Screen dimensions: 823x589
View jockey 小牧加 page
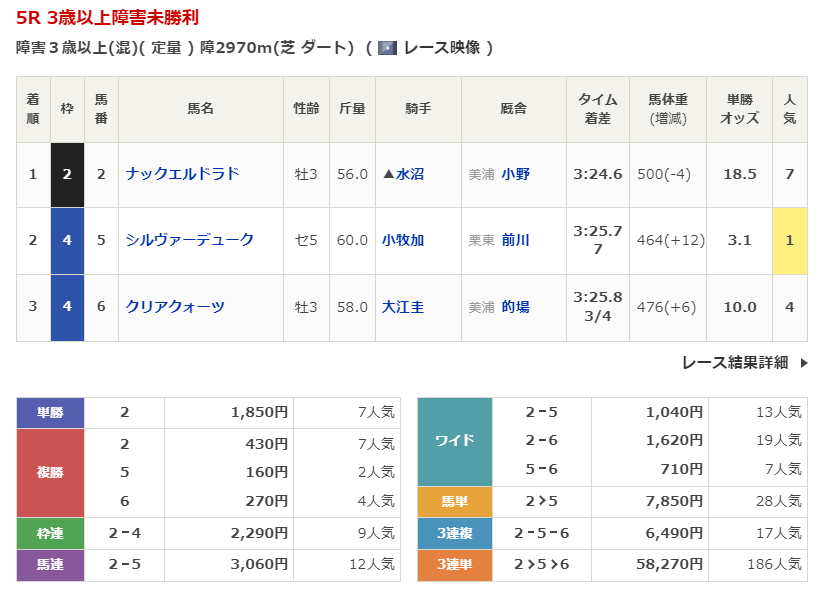[x=403, y=240]
